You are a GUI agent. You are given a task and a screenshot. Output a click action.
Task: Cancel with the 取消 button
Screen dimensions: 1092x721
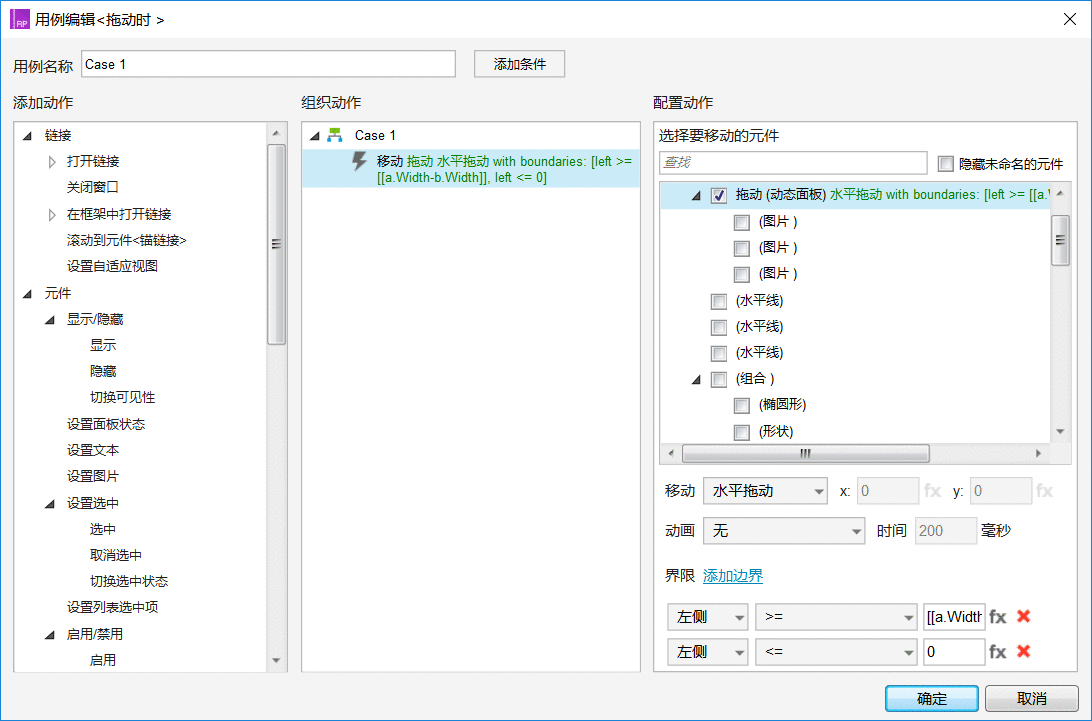[1031, 698]
